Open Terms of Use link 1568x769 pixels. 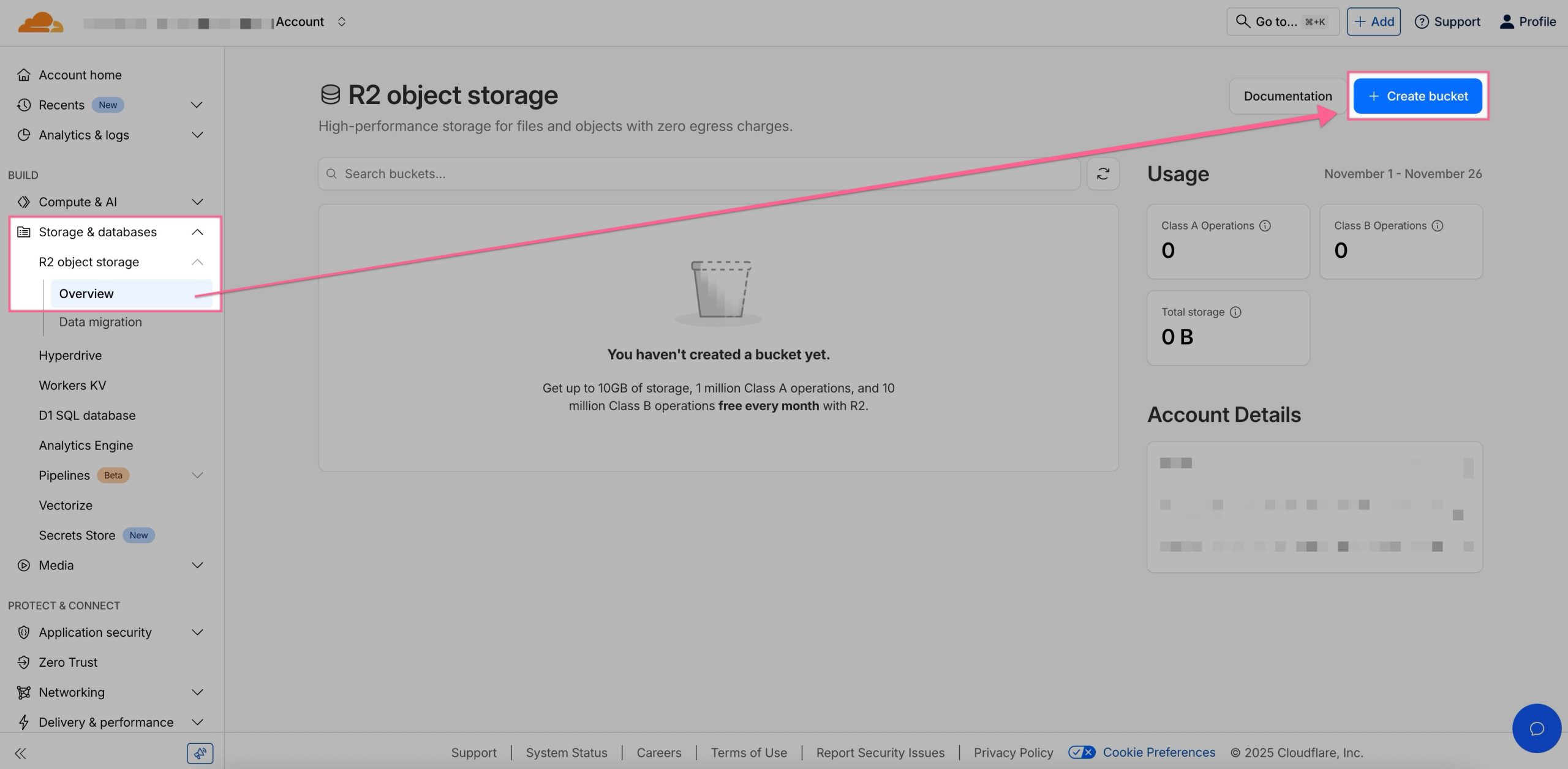click(748, 752)
